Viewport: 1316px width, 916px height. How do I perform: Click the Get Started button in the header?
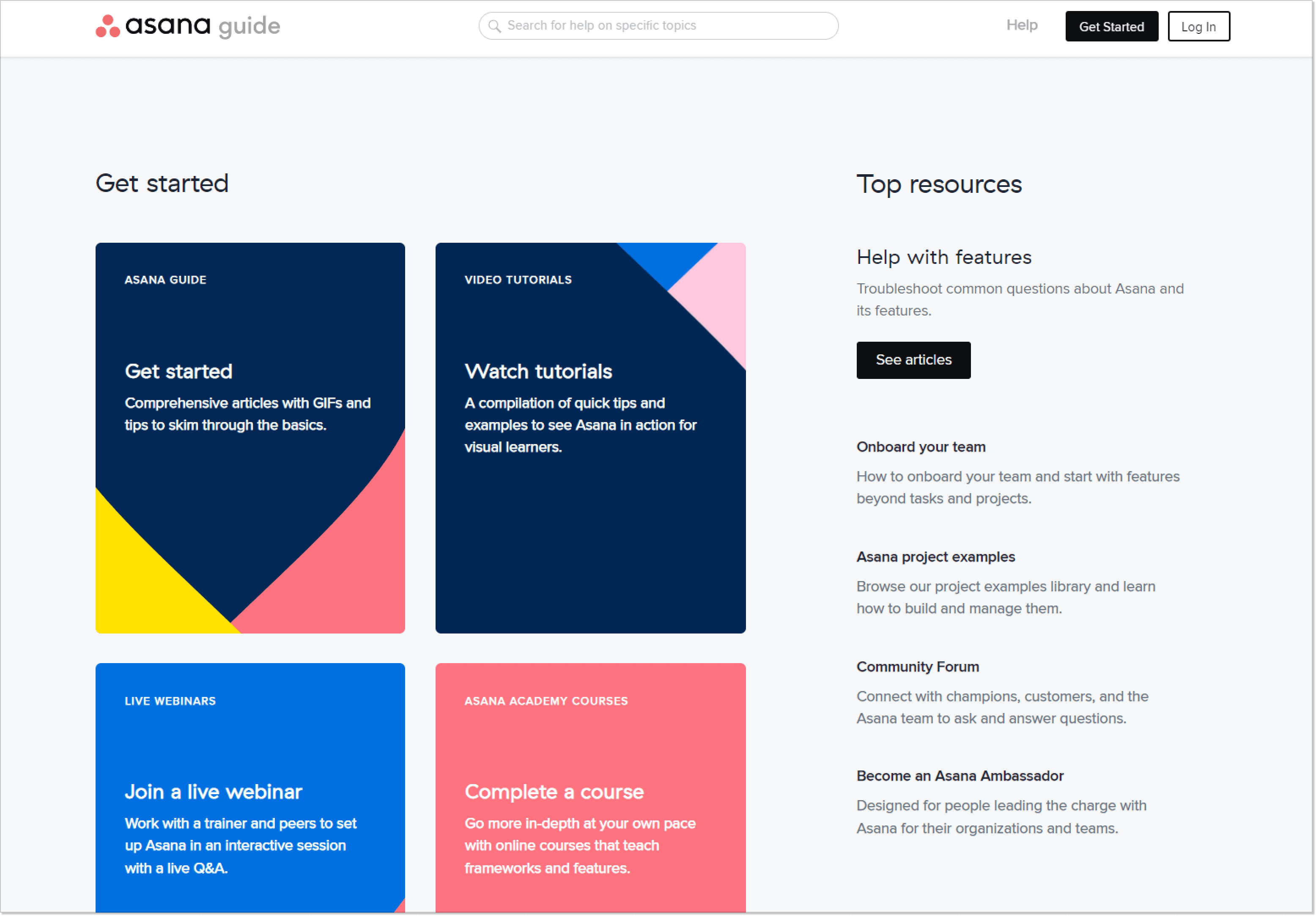click(x=1111, y=26)
